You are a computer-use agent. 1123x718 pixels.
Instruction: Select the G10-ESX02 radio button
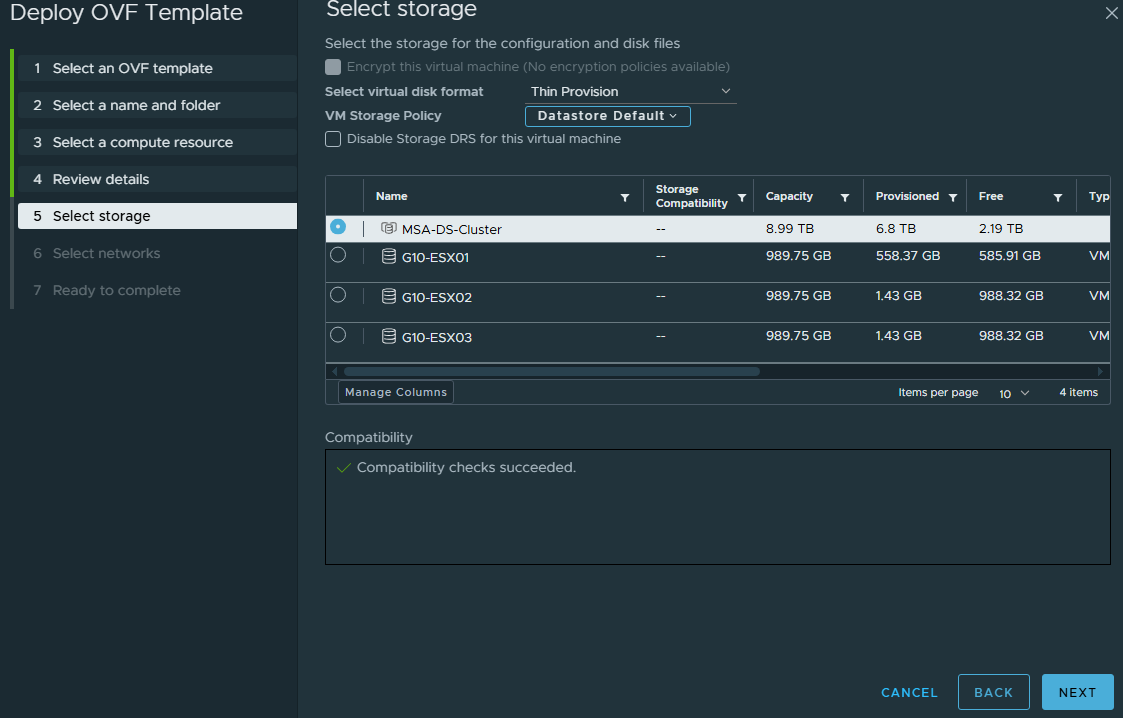(338, 295)
